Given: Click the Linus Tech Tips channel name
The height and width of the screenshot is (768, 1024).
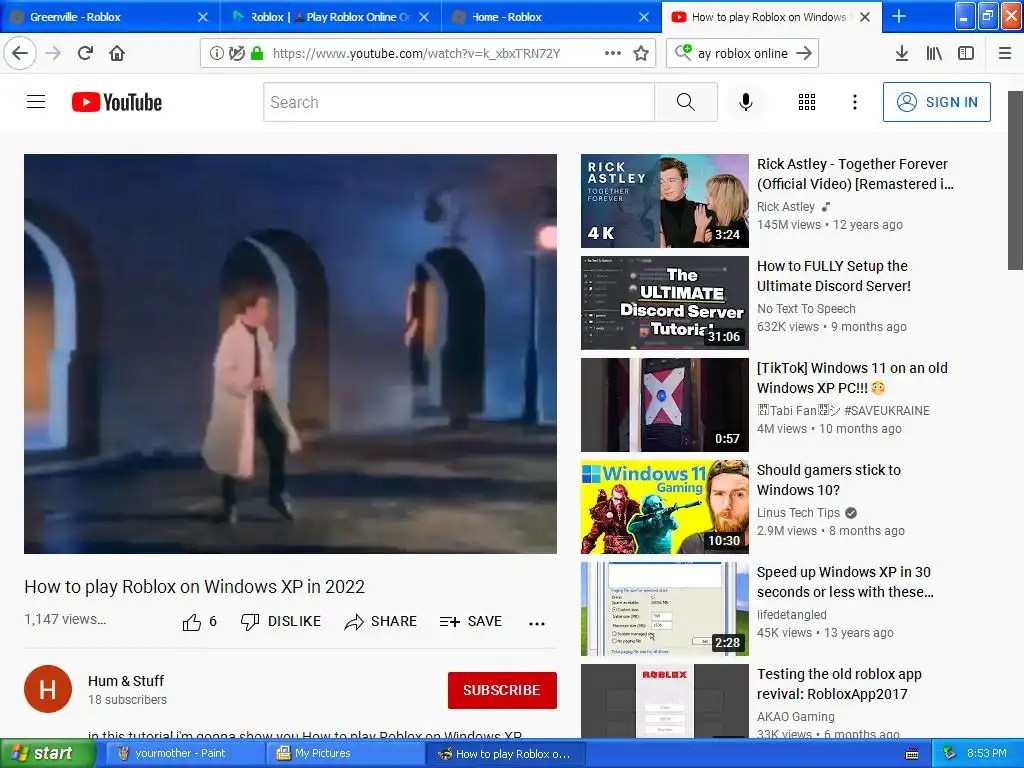Looking at the screenshot, I should [798, 513].
